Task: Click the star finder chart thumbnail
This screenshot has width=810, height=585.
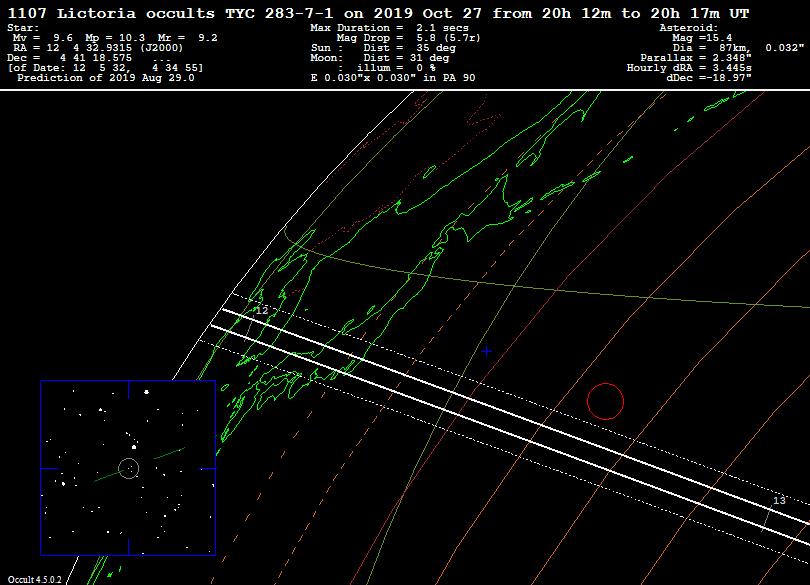Action: (128, 468)
